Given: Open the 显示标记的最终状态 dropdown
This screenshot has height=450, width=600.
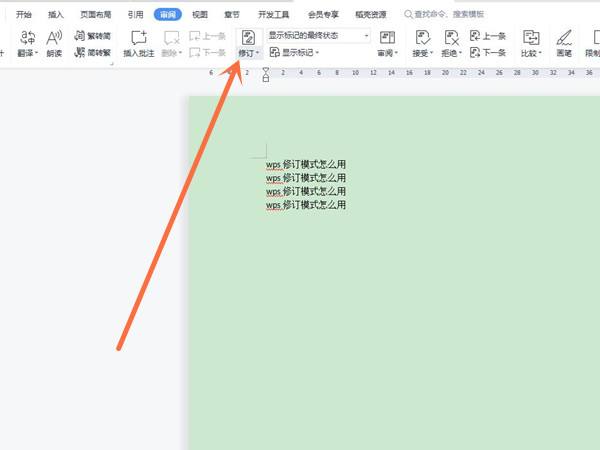Looking at the screenshot, I should [x=318, y=36].
